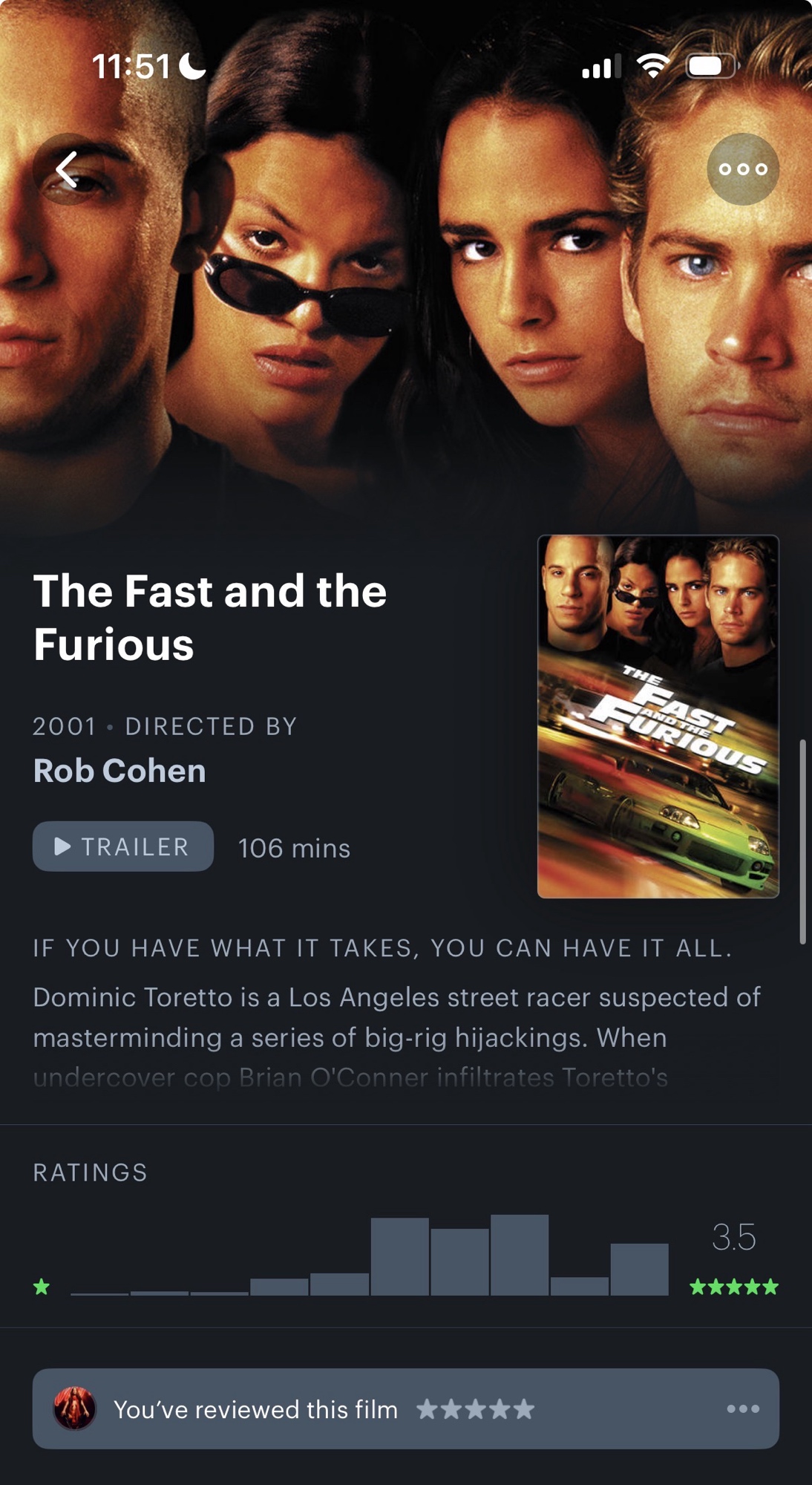The image size is (812, 1485).
Task: Tap the gray review star rating
Action: click(476, 1409)
